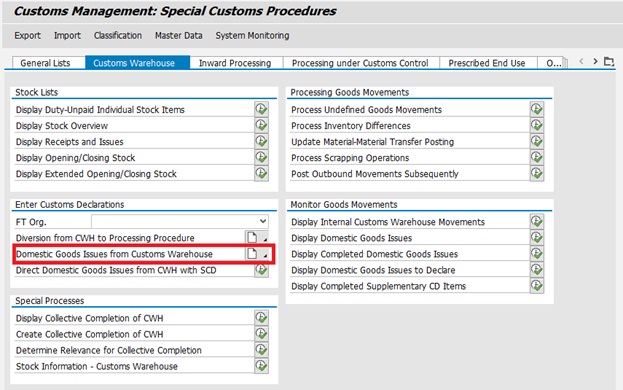The image size is (623, 390).
Task: Open the Classification menu
Action: pyautogui.click(x=118, y=35)
